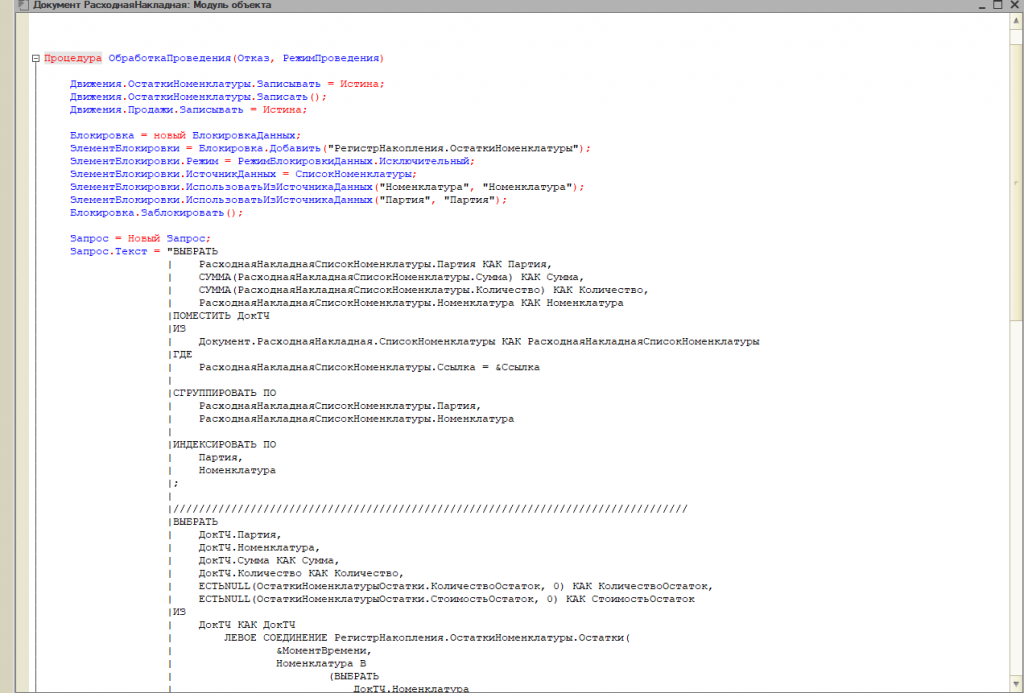Click the Движения.Продажи.Записывать line
1024x693 pixels.
[188, 110]
